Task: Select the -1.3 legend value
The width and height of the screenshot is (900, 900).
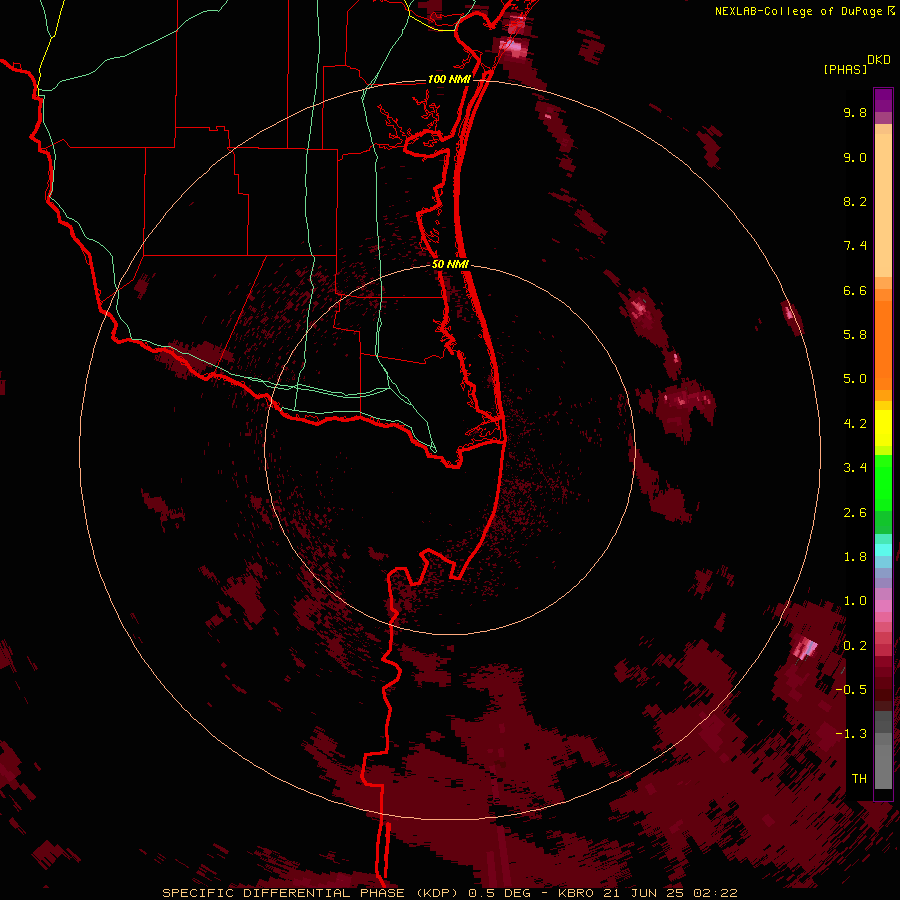Action: tap(851, 734)
